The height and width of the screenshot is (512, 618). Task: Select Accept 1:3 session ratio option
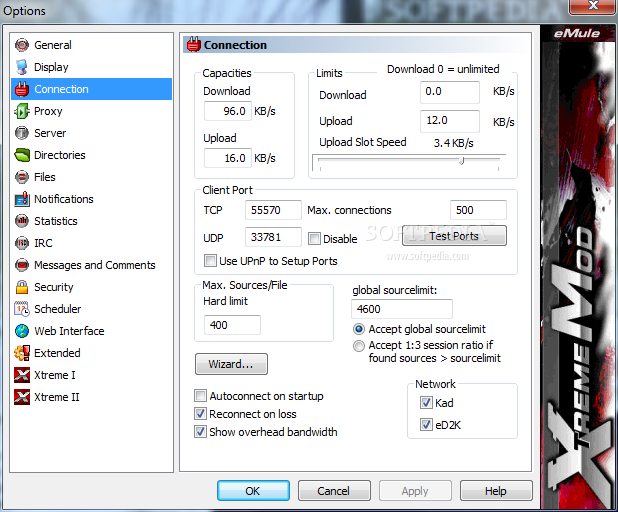(x=359, y=346)
